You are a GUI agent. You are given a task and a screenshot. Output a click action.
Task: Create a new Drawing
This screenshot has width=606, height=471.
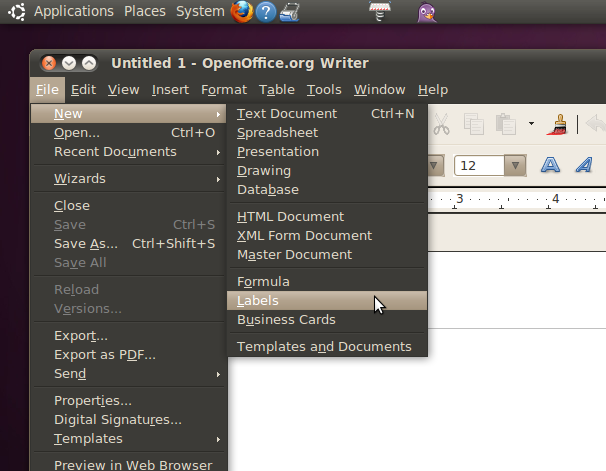(x=327, y=170)
